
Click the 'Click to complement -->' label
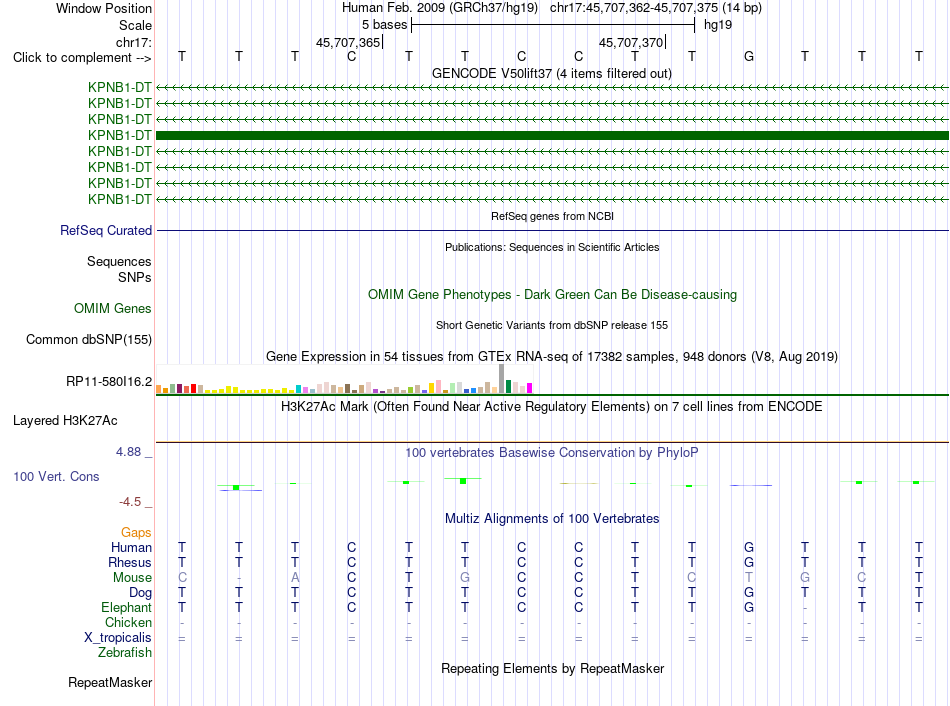82,58
